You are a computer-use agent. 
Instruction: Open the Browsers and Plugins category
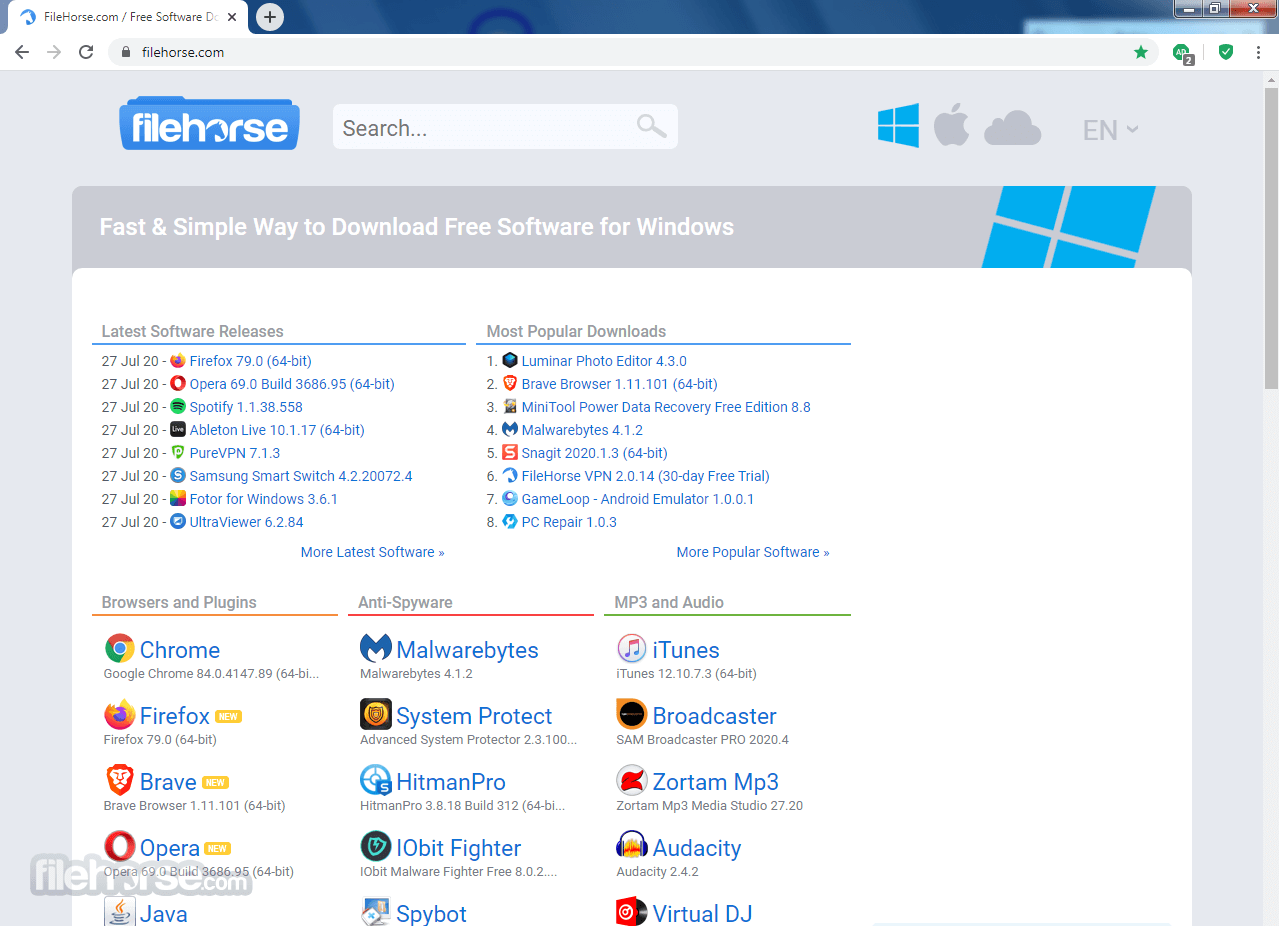[179, 602]
